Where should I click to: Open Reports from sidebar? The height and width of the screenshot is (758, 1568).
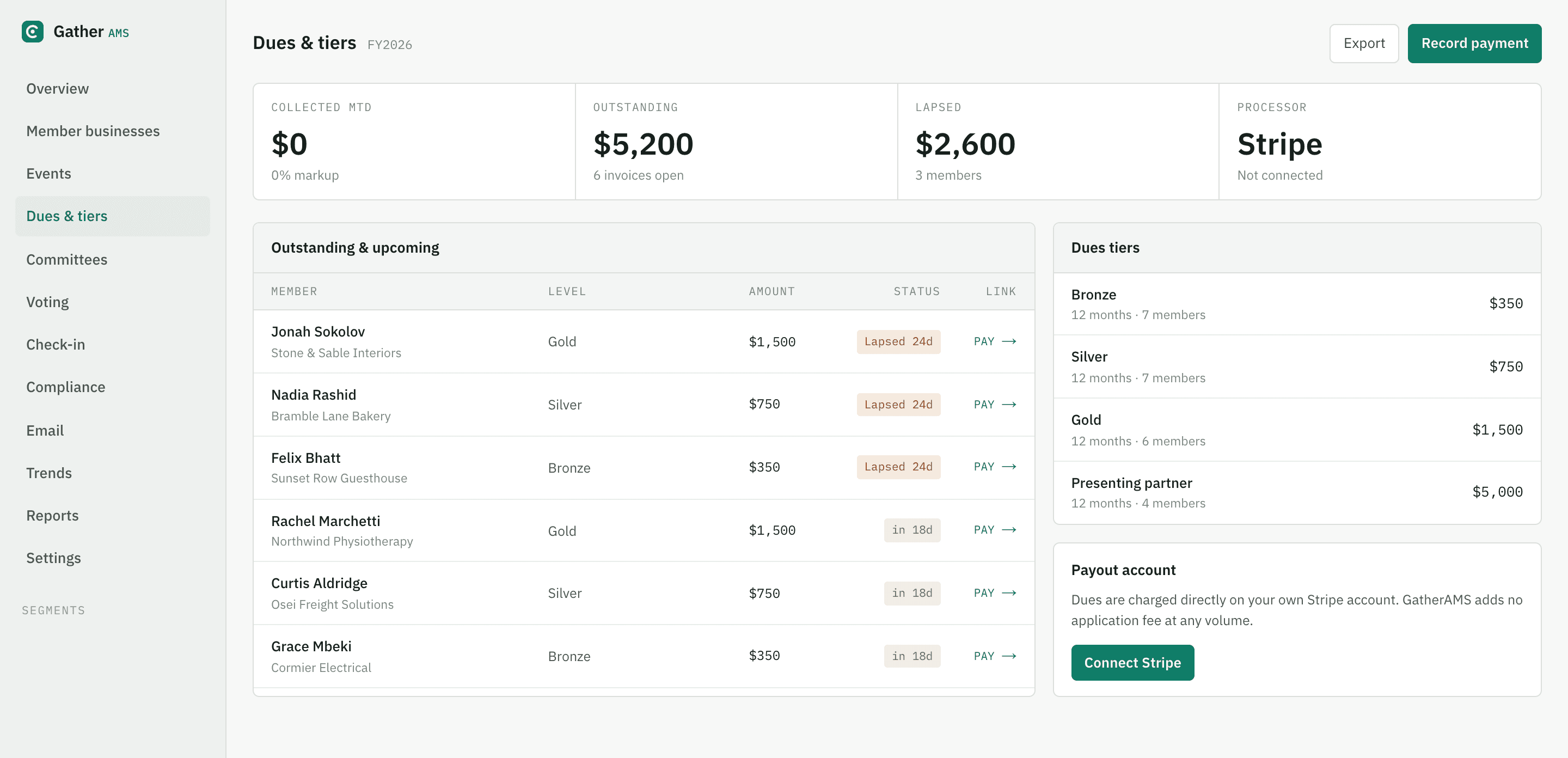coord(112,516)
